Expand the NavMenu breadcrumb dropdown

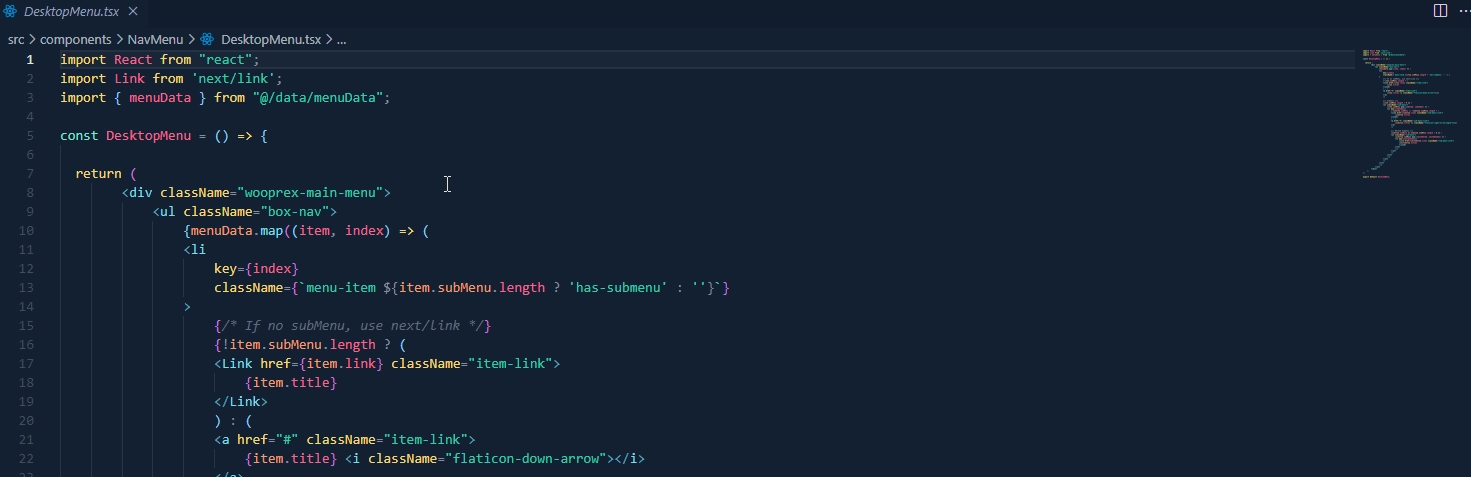155,40
